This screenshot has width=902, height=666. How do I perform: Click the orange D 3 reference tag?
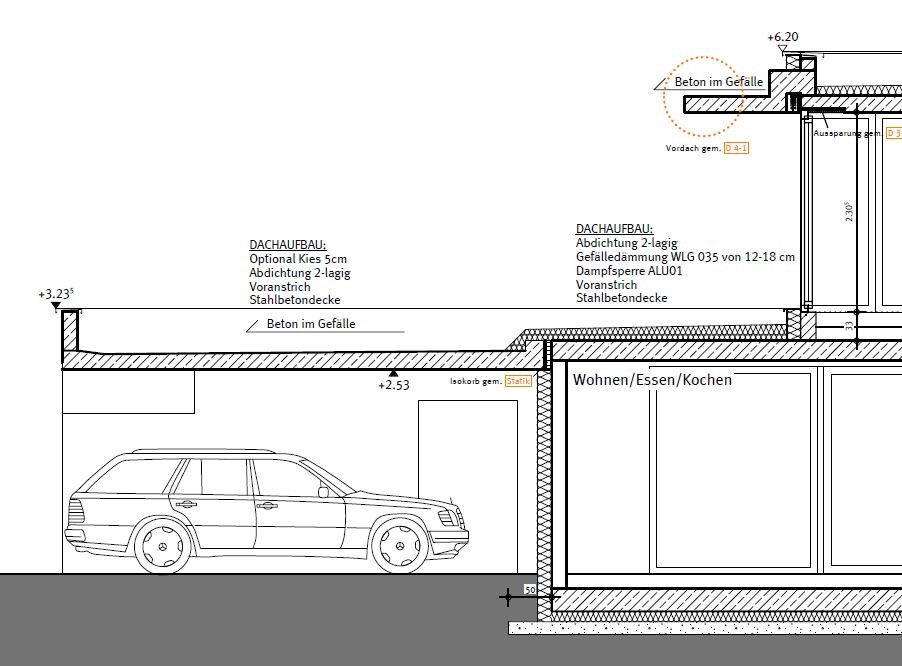893,133
